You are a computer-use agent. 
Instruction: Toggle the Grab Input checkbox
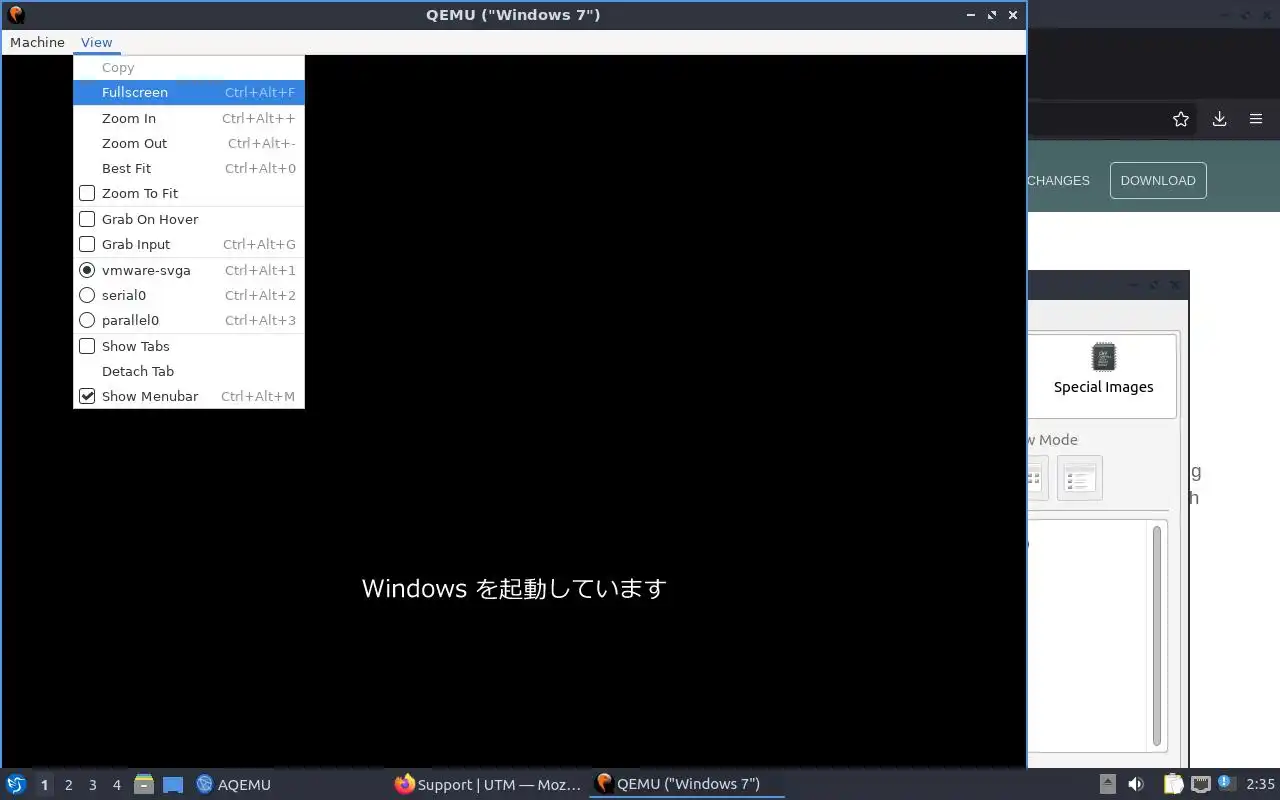pyautogui.click(x=87, y=244)
